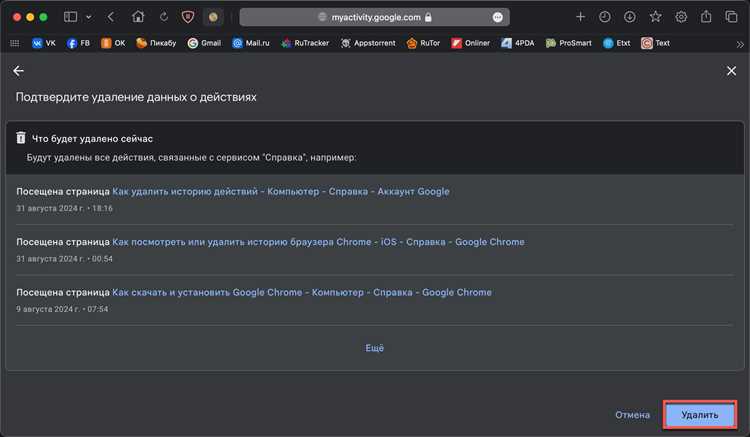Open the sidebar dropdown chevron in the toolbar

[x=89, y=17]
